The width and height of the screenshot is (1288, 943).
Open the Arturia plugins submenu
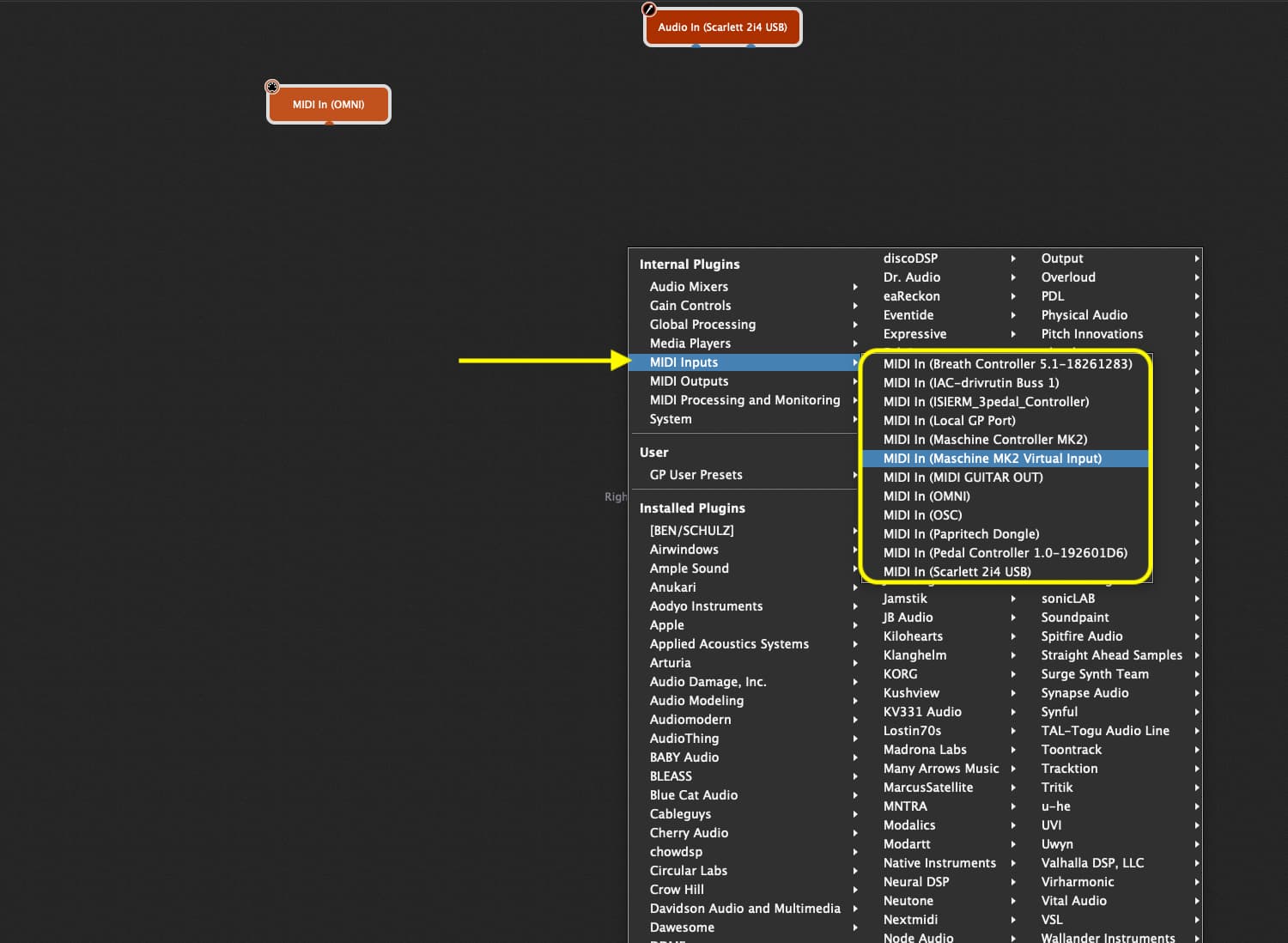745,663
